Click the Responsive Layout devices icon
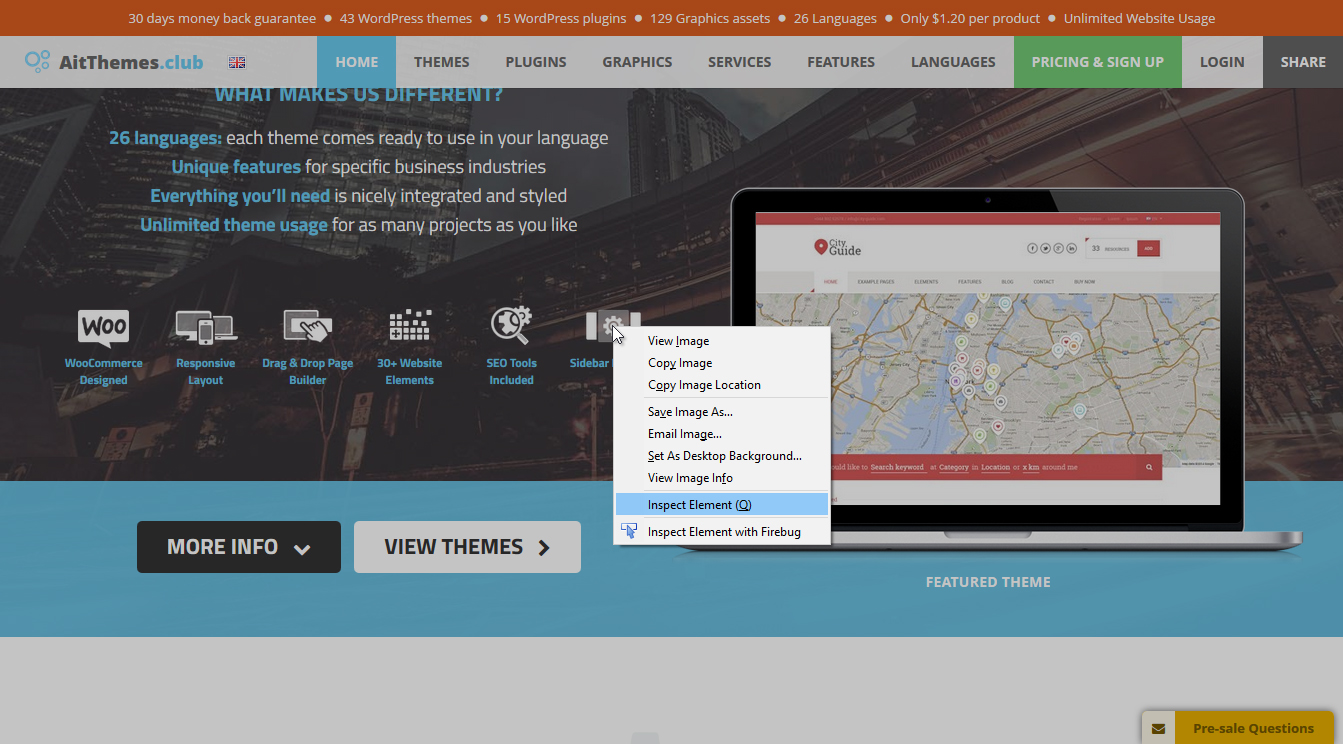The width and height of the screenshot is (1343, 744). pos(205,328)
